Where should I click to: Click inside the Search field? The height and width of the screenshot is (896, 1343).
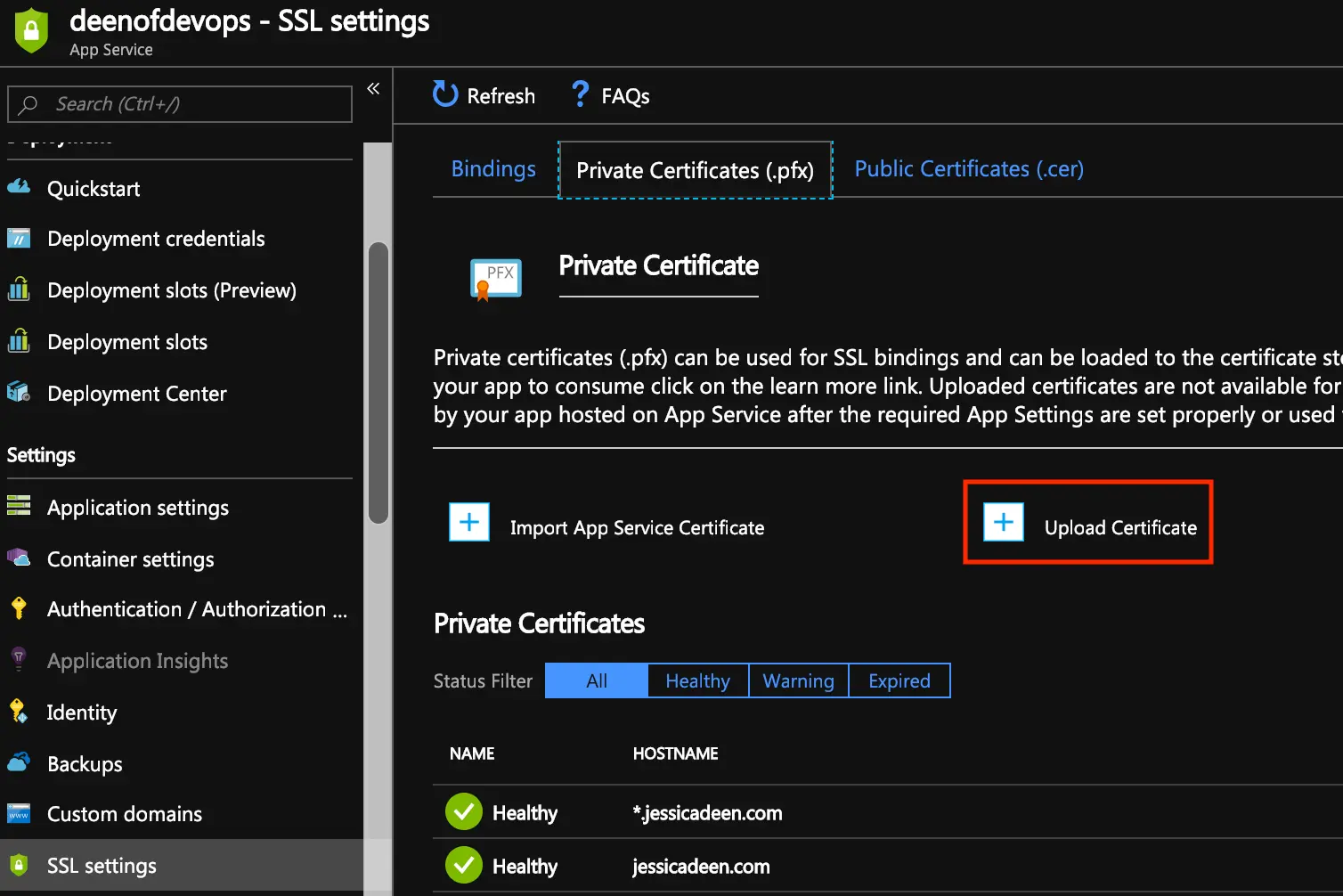coord(178,103)
